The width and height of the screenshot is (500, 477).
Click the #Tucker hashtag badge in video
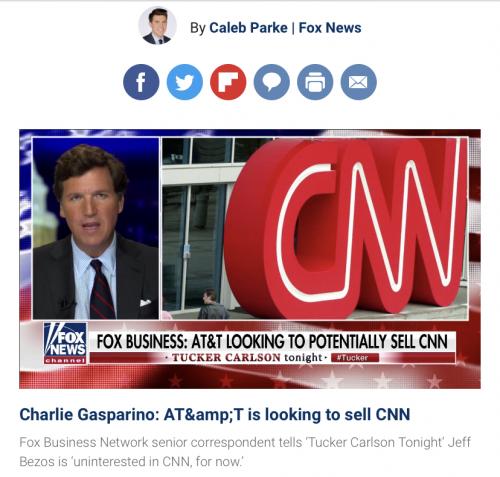[x=355, y=358]
